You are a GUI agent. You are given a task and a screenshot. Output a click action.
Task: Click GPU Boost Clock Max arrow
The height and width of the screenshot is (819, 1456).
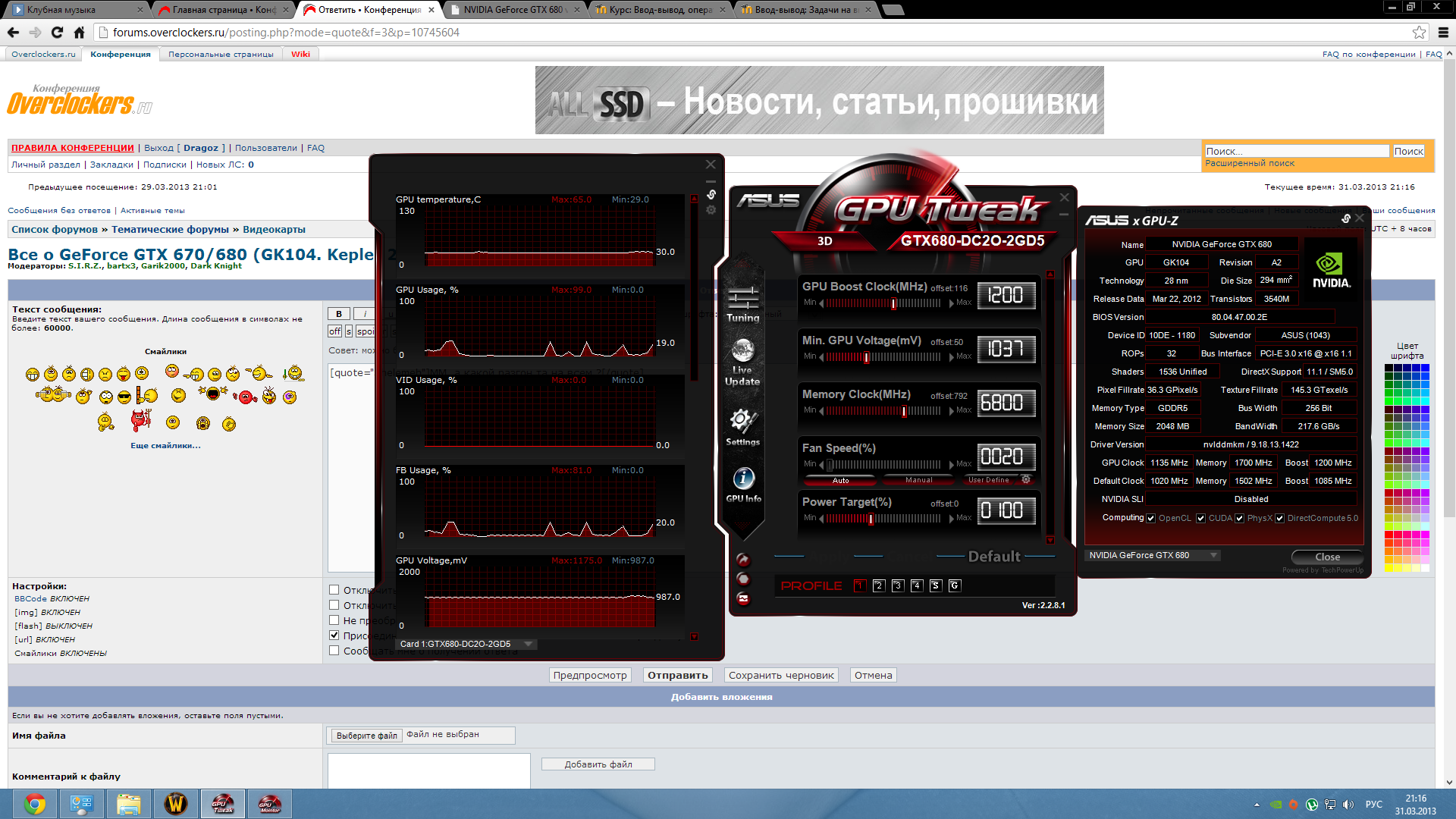[x=952, y=303]
